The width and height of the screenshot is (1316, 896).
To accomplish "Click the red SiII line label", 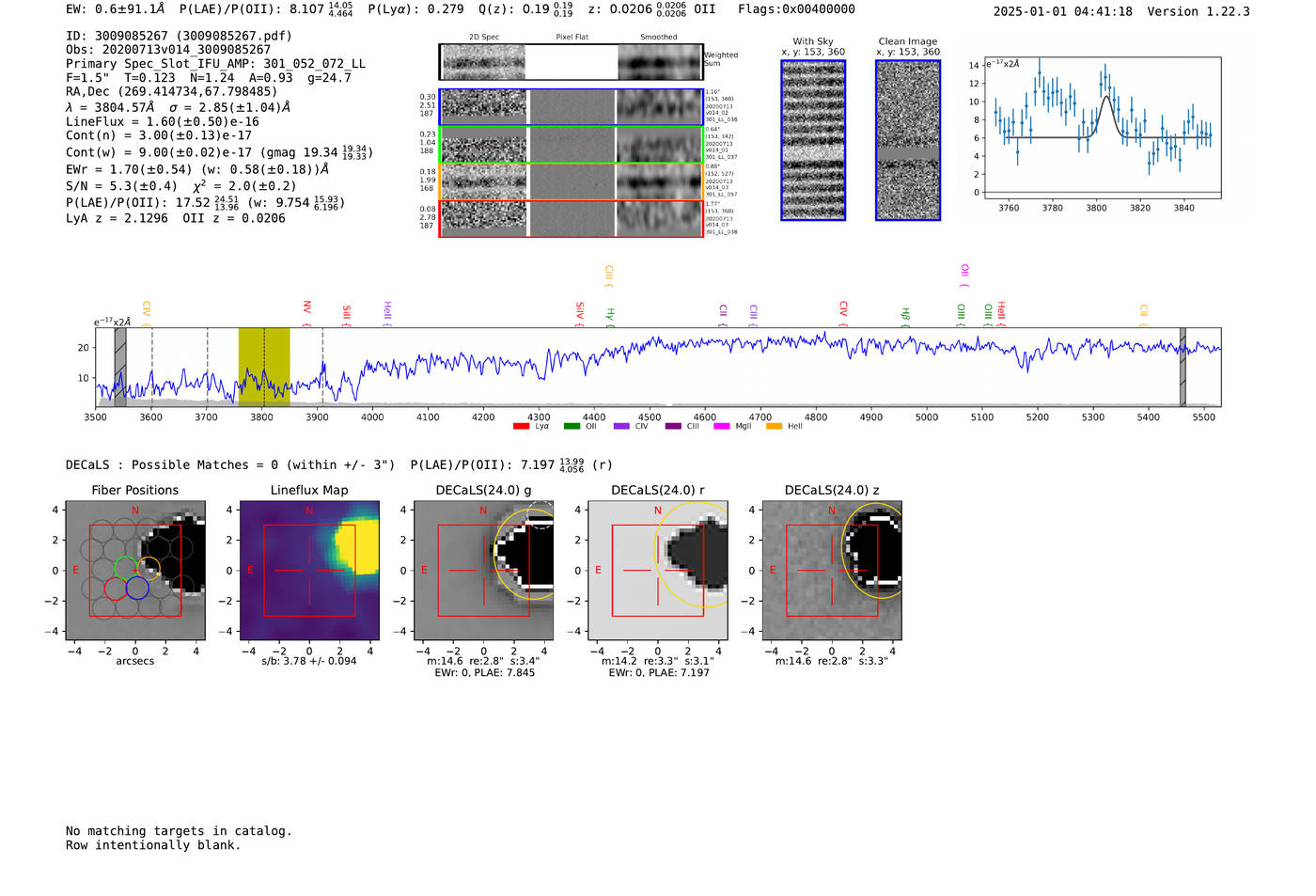I will (x=347, y=314).
